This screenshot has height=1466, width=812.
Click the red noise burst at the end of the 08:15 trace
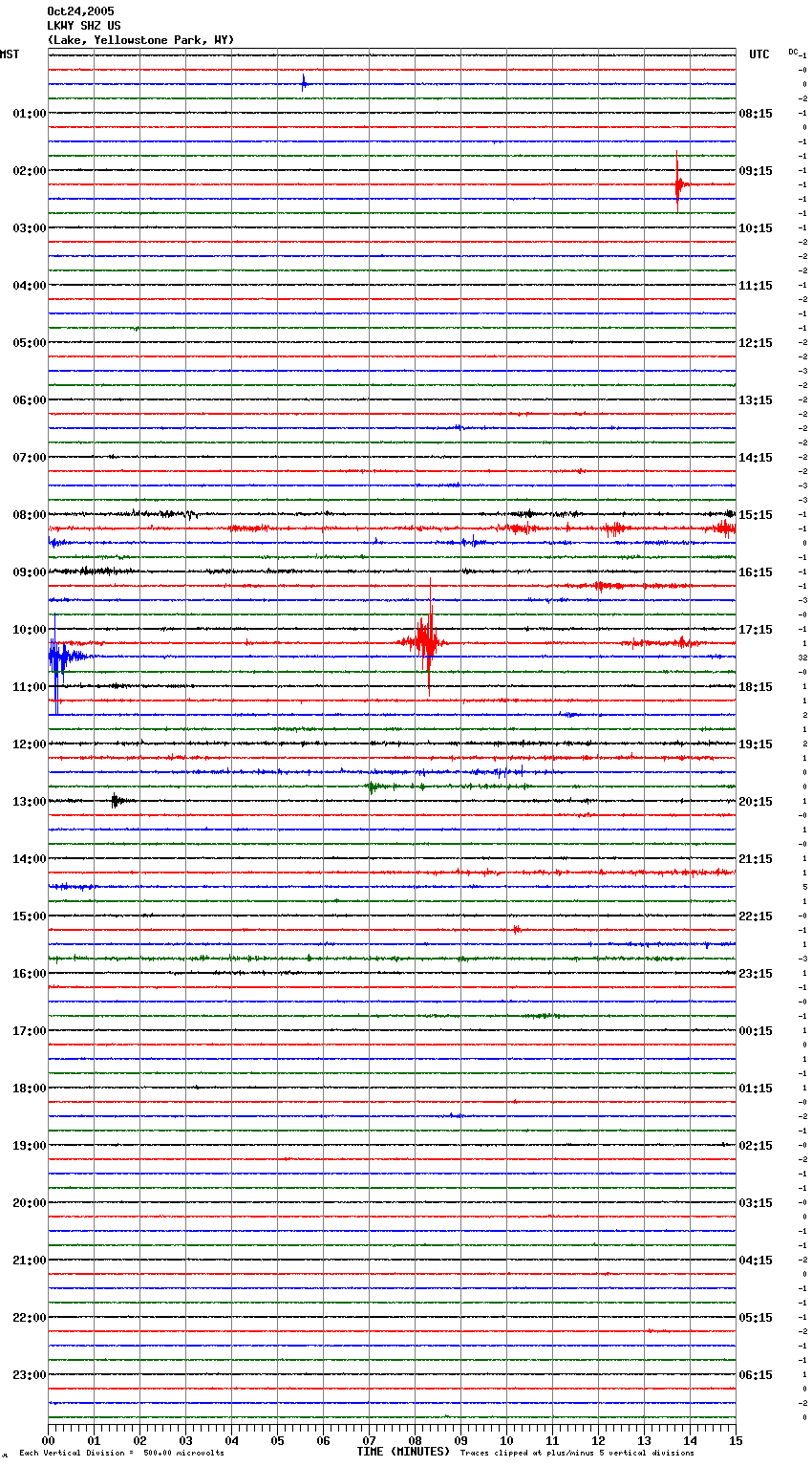pos(724,528)
